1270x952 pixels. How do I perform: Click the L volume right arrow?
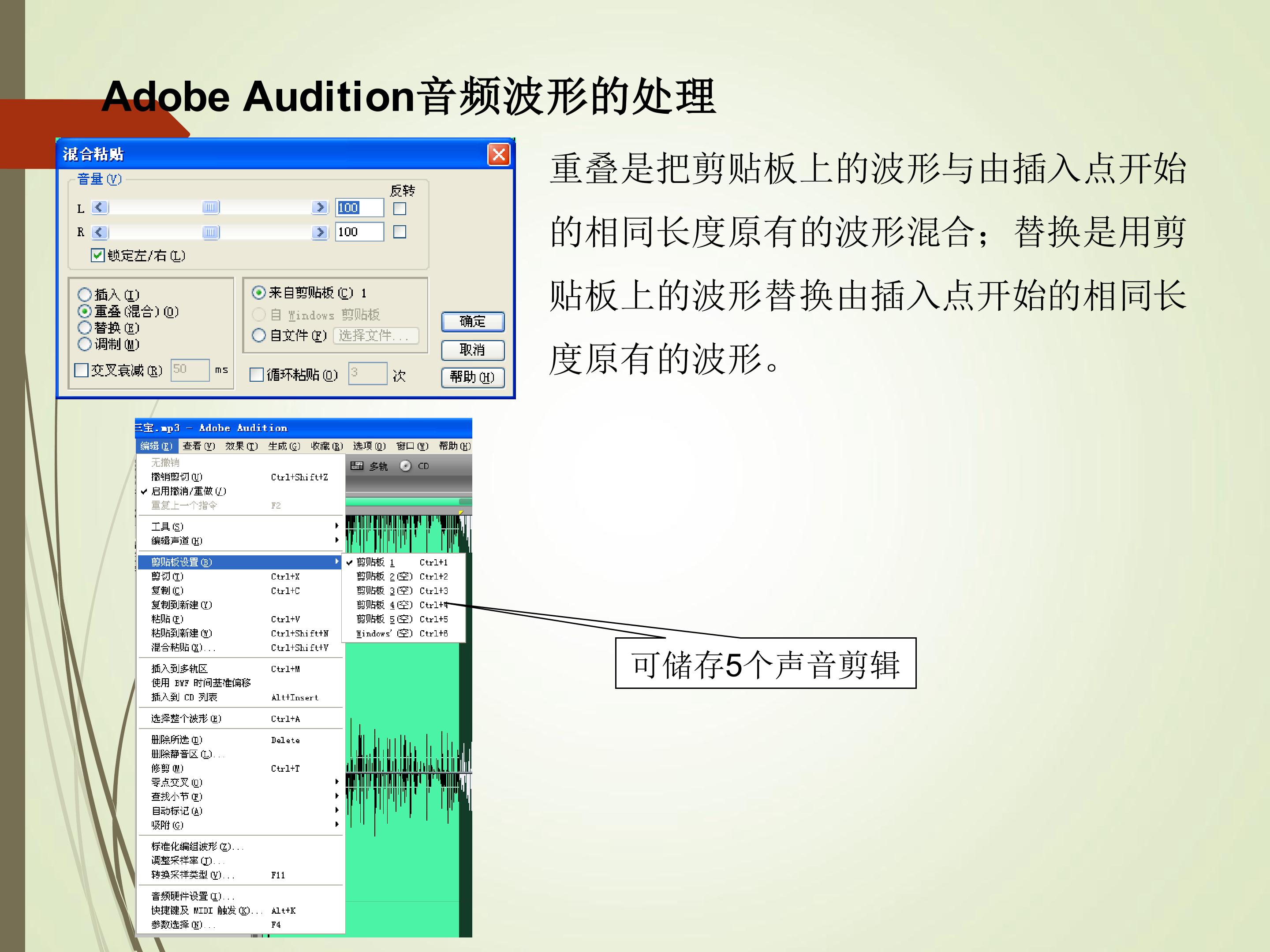[320, 207]
